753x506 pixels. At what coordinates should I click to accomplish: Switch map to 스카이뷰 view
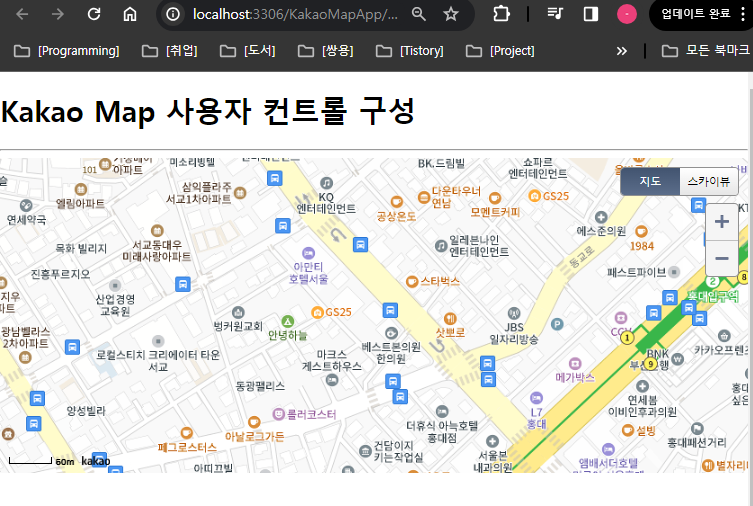pos(708,181)
